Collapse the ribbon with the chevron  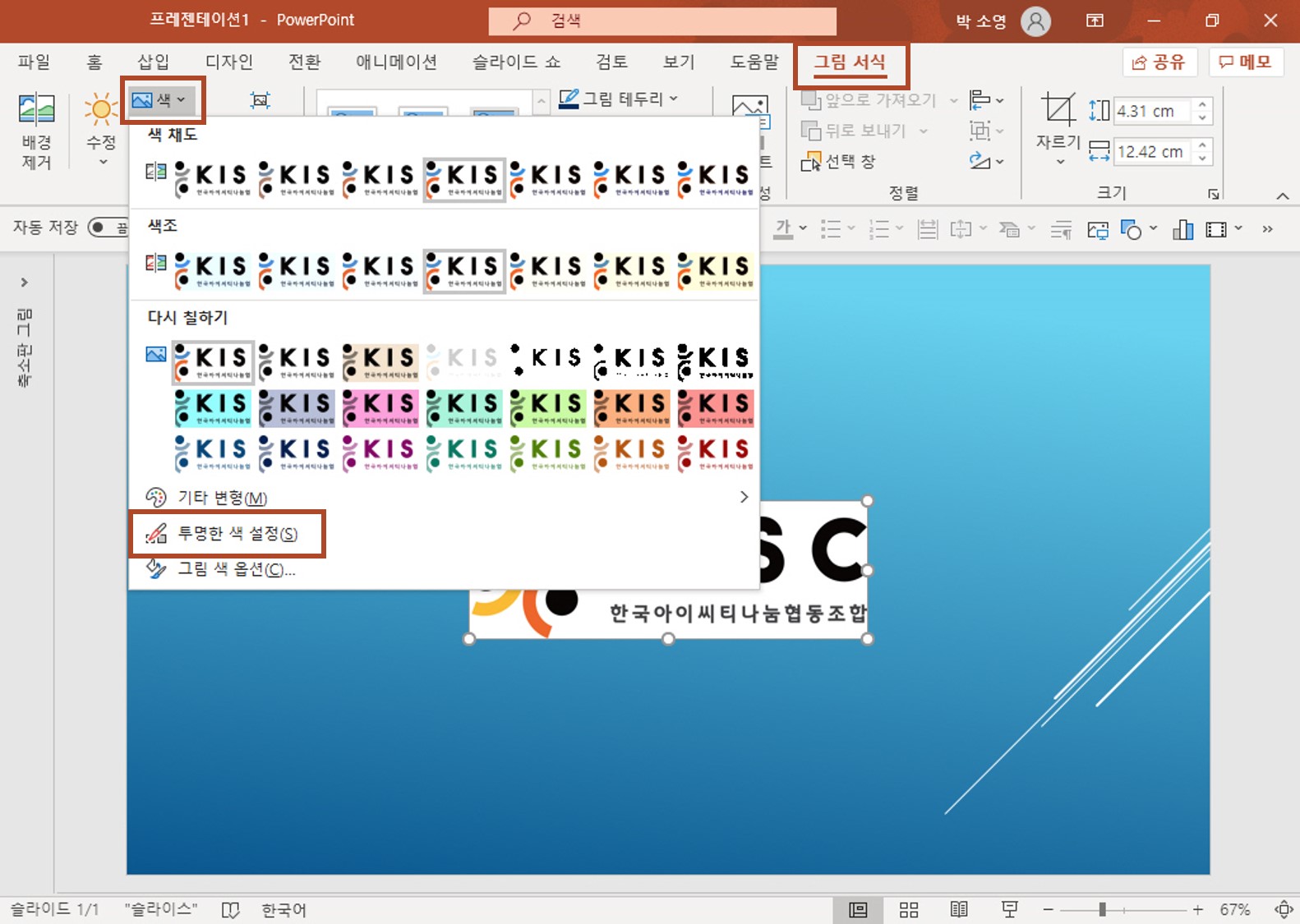(x=1282, y=195)
